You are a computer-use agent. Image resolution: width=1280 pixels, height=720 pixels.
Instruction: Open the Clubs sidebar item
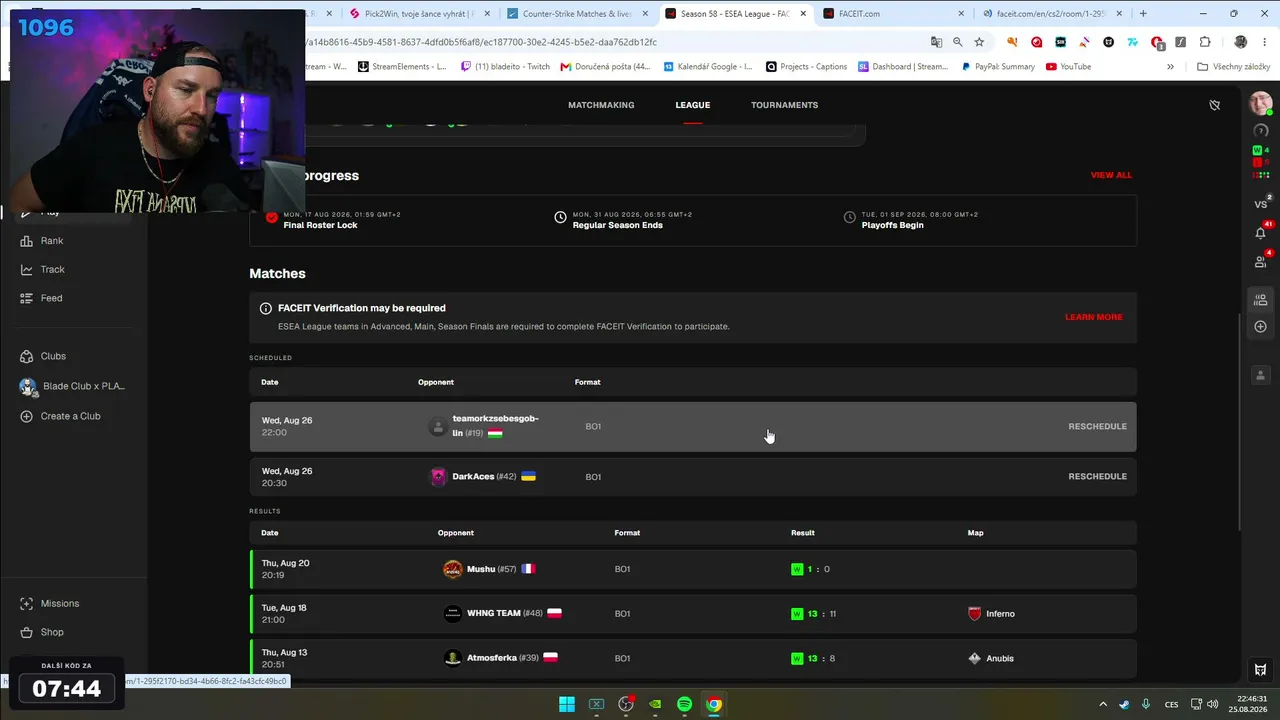[x=43, y=356]
